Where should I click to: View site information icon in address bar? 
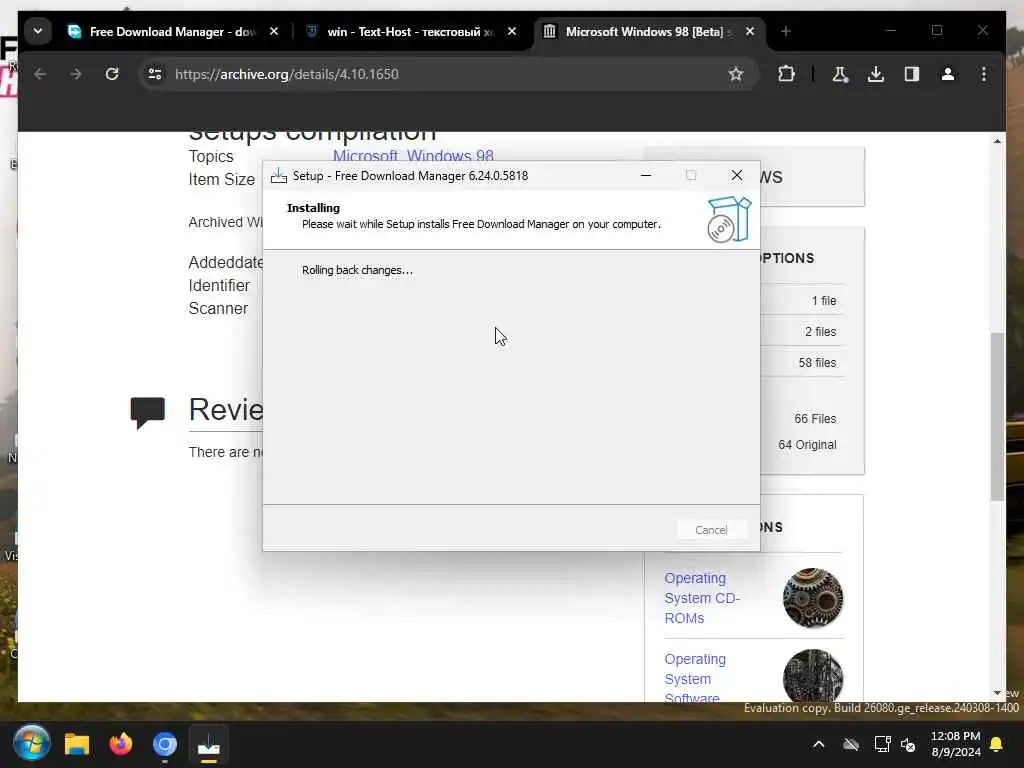pos(155,74)
